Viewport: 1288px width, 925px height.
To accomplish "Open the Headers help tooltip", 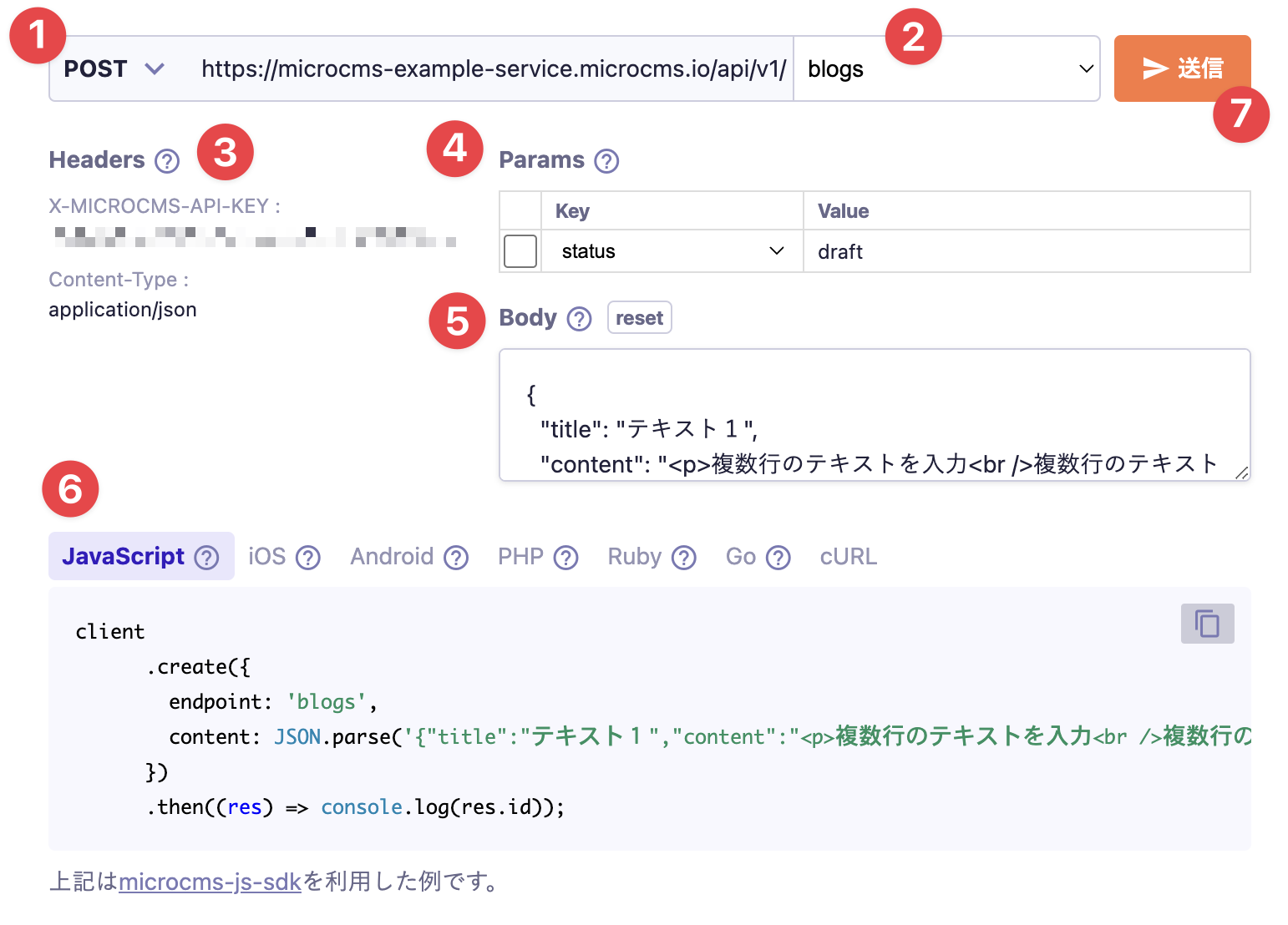I will point(167,160).
